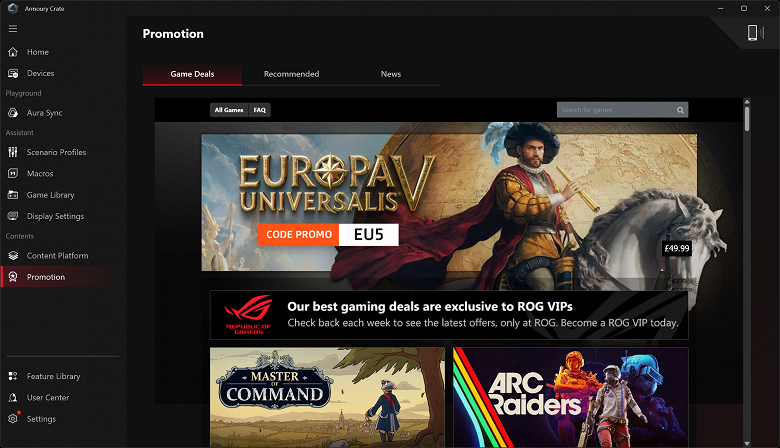The width and height of the screenshot is (780, 448).
Task: Click the Feature Library icon
Action: (13, 376)
